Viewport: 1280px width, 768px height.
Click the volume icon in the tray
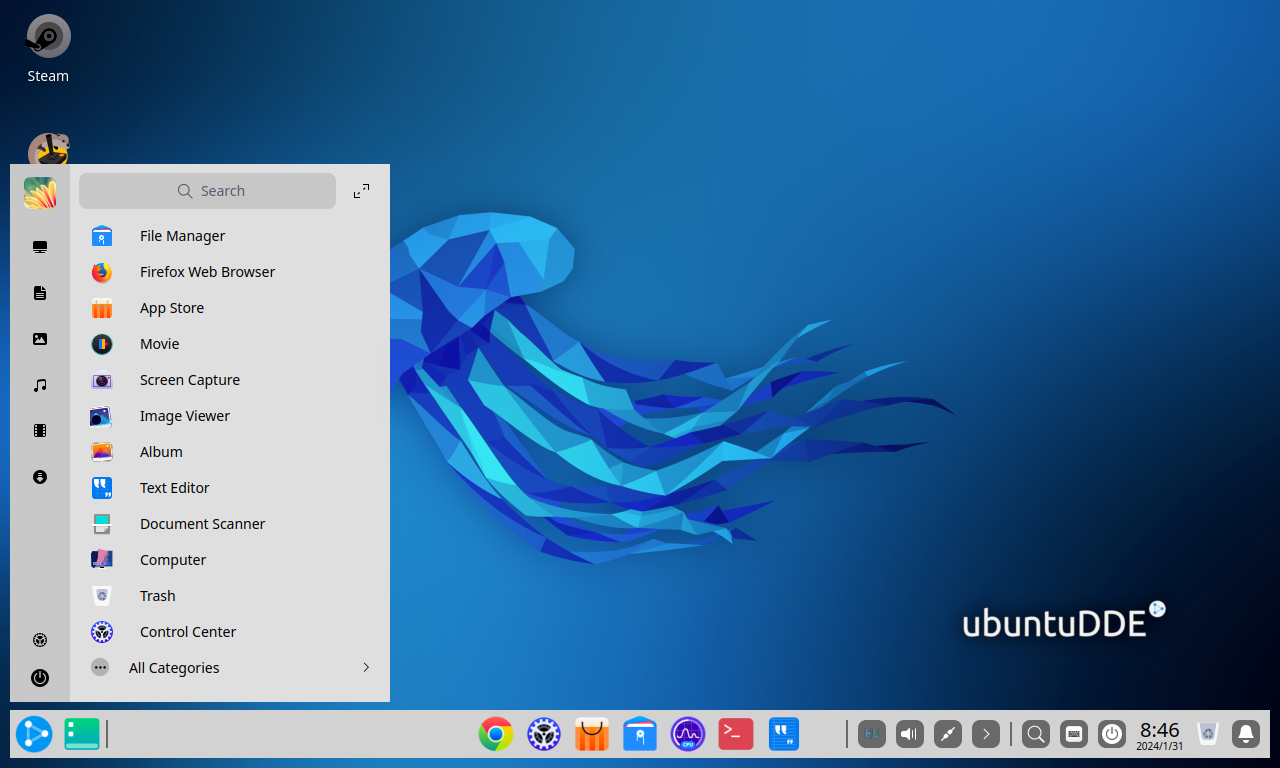[x=910, y=734]
